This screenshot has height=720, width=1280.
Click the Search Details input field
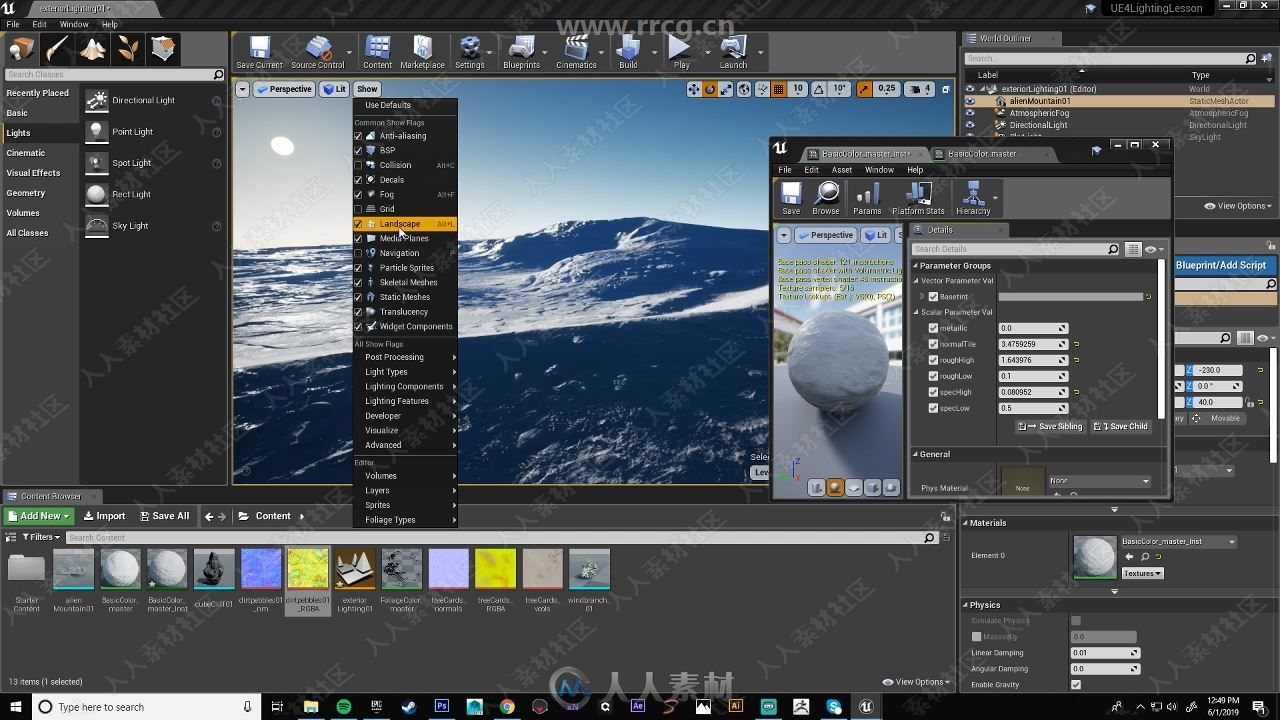1015,249
